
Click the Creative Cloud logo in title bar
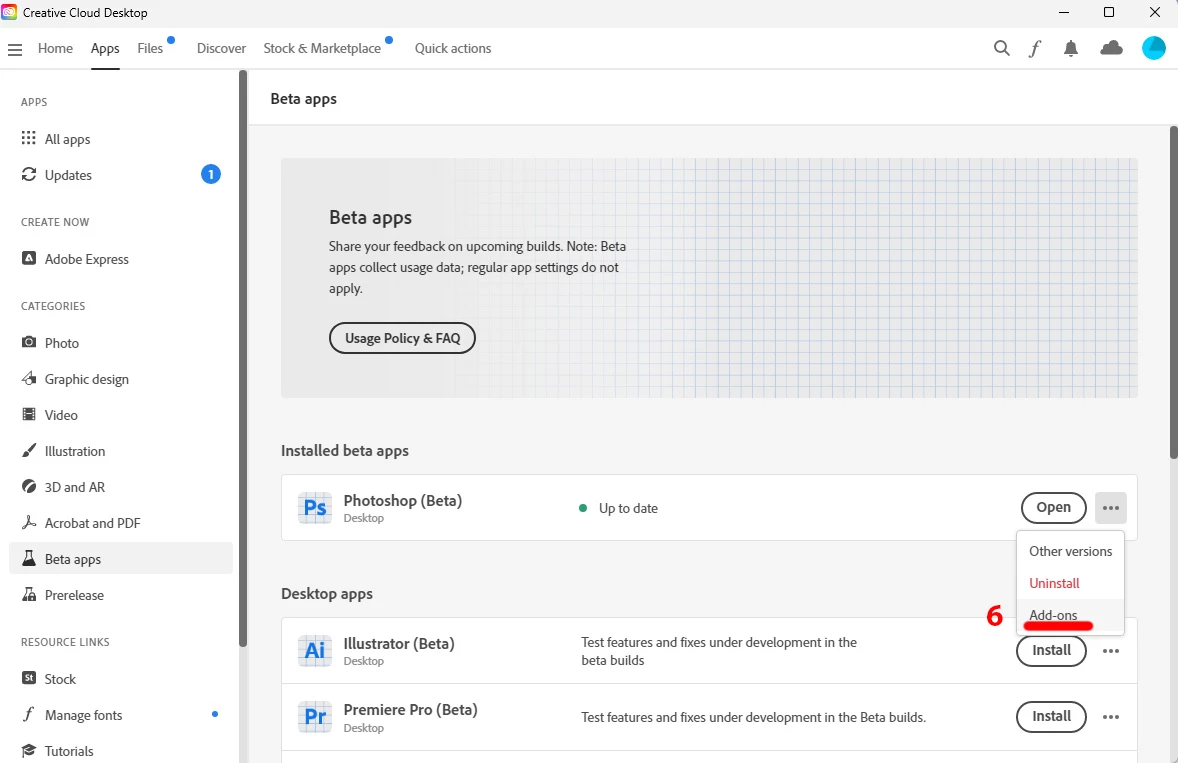tap(9, 12)
